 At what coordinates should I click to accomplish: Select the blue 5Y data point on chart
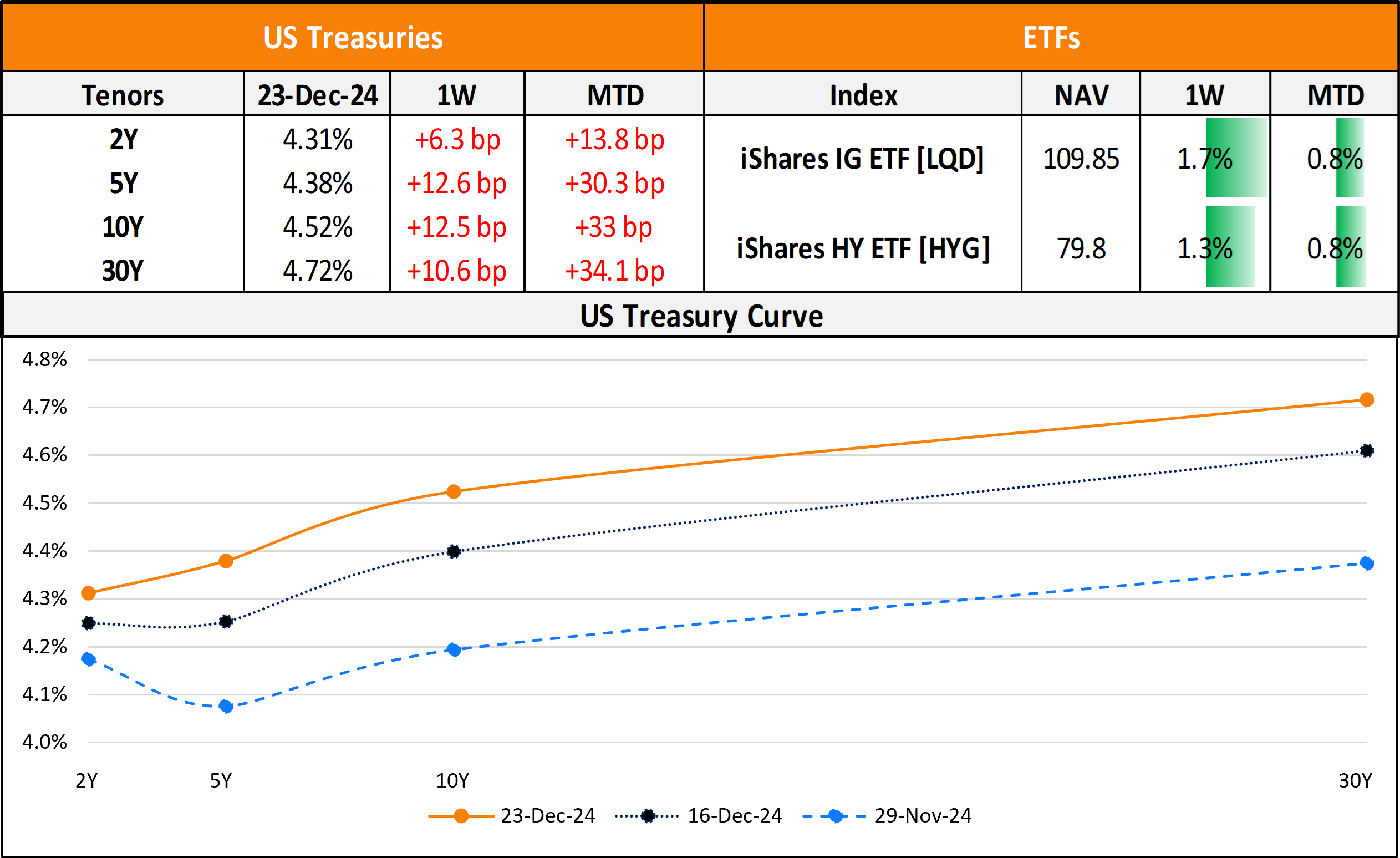226,706
